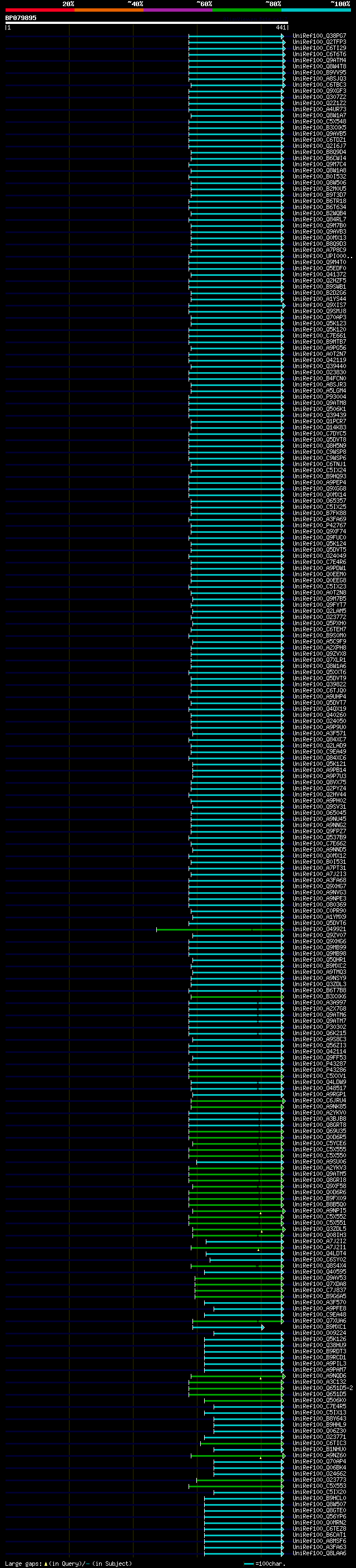Select the UniRef100_A4UR73 label
356x1568 pixels.
pyautogui.click(x=319, y=110)
